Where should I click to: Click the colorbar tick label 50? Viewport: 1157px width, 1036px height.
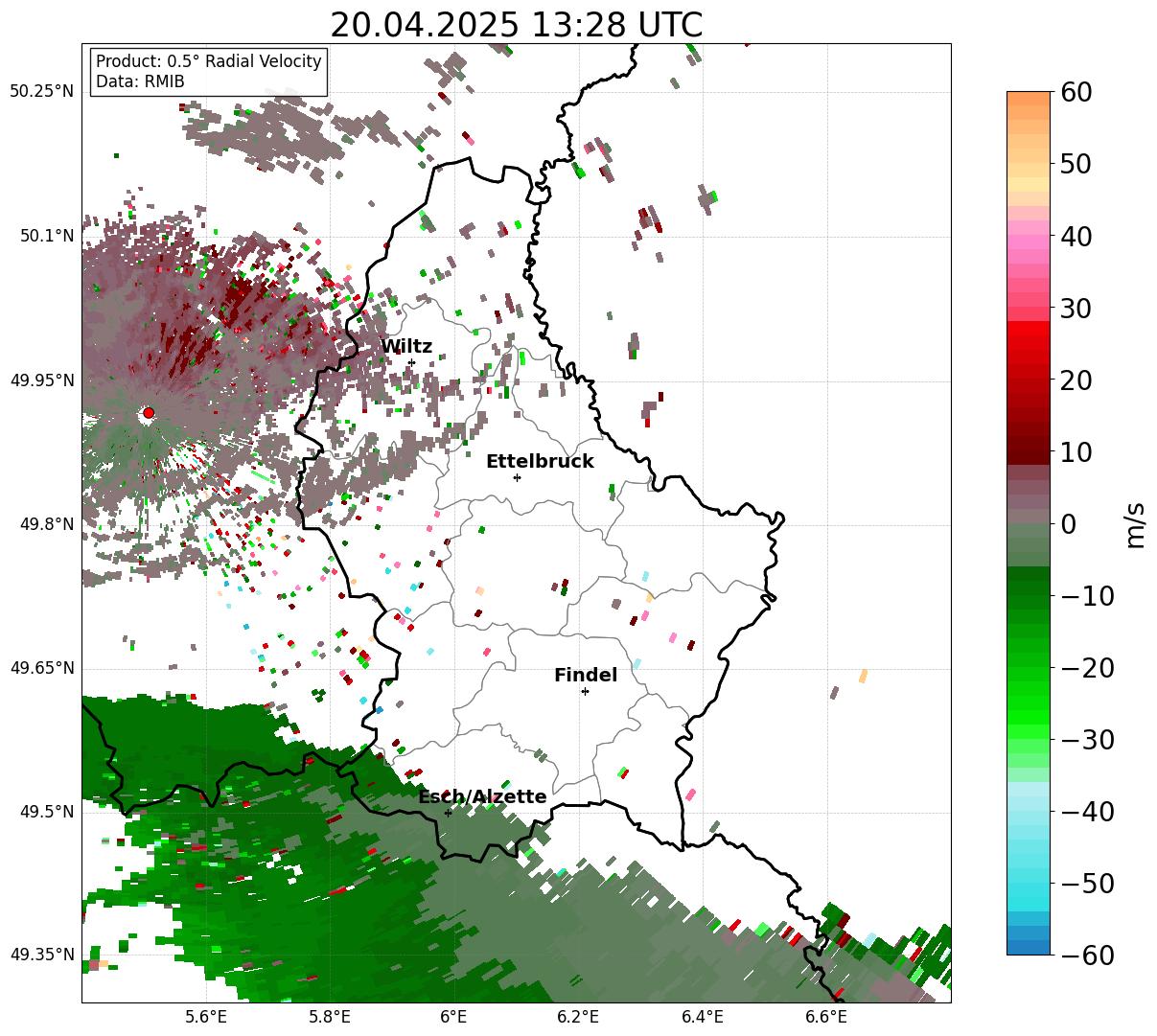(x=1078, y=164)
